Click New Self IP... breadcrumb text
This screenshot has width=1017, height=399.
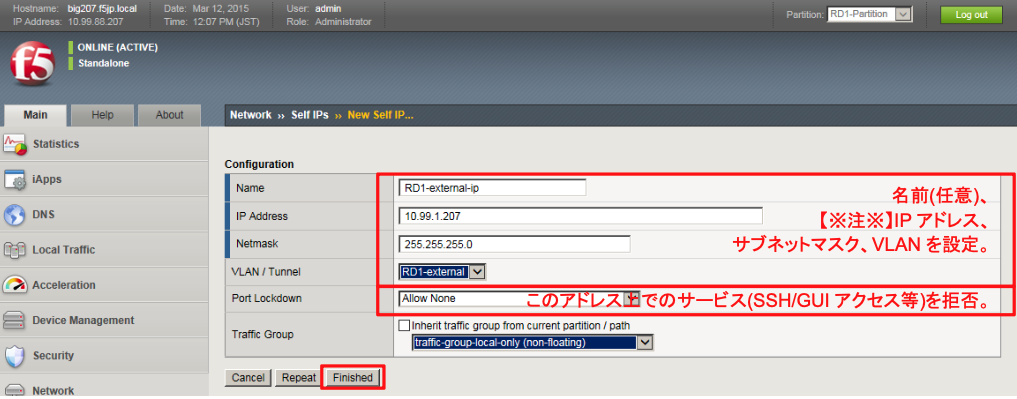381,115
